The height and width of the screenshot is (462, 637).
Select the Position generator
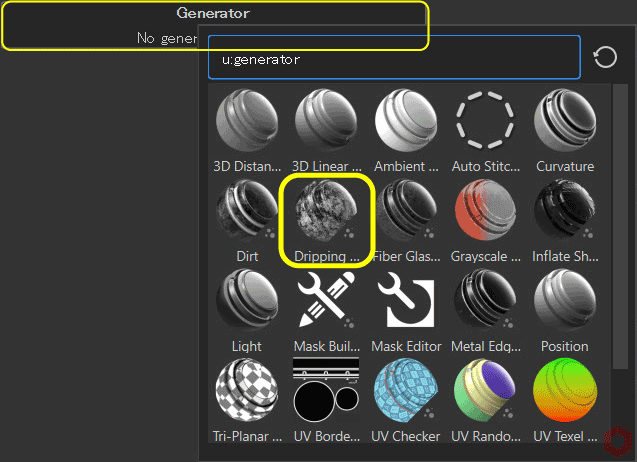[x=565, y=311]
